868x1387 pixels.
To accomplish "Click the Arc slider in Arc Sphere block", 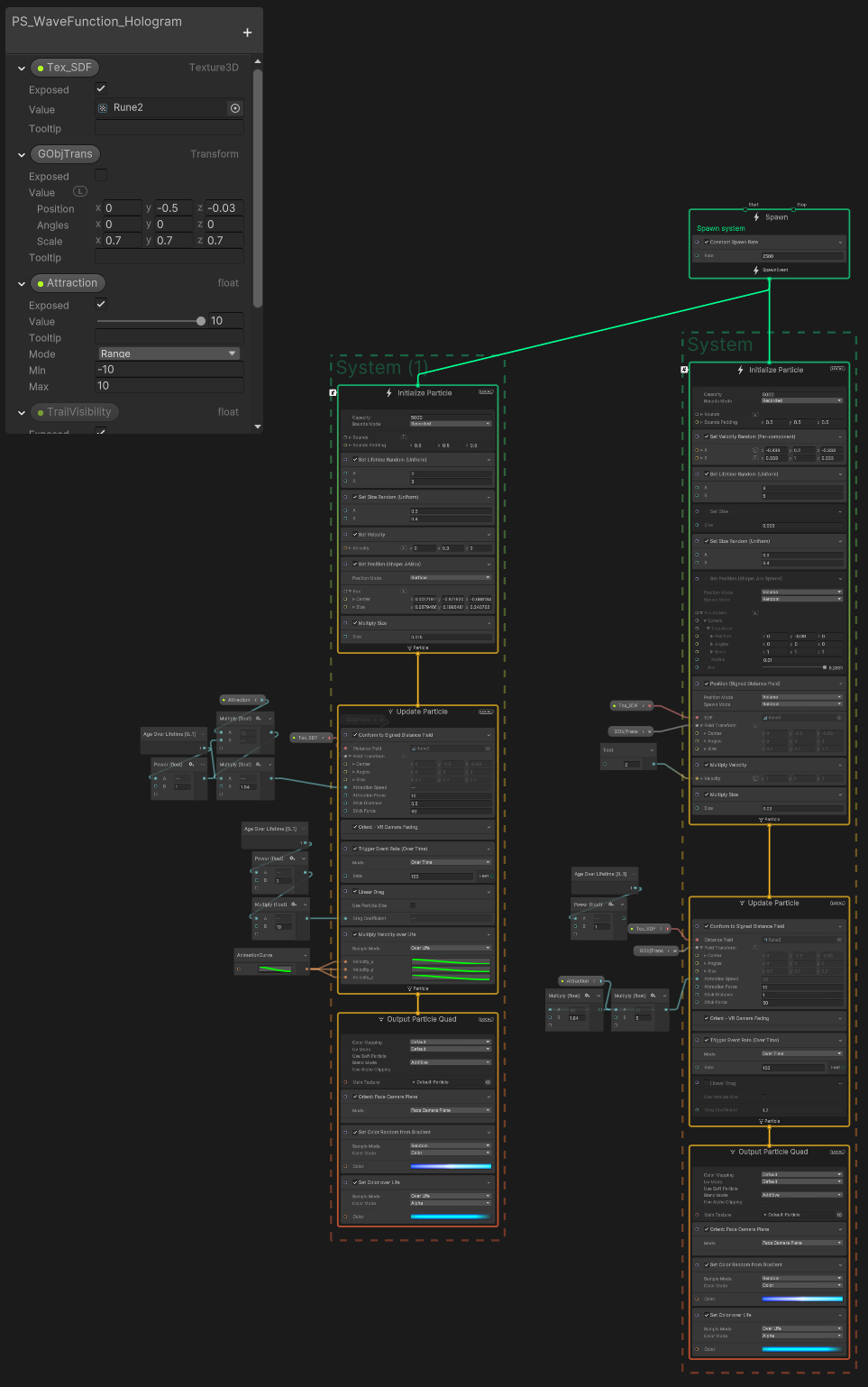I will pos(794,667).
